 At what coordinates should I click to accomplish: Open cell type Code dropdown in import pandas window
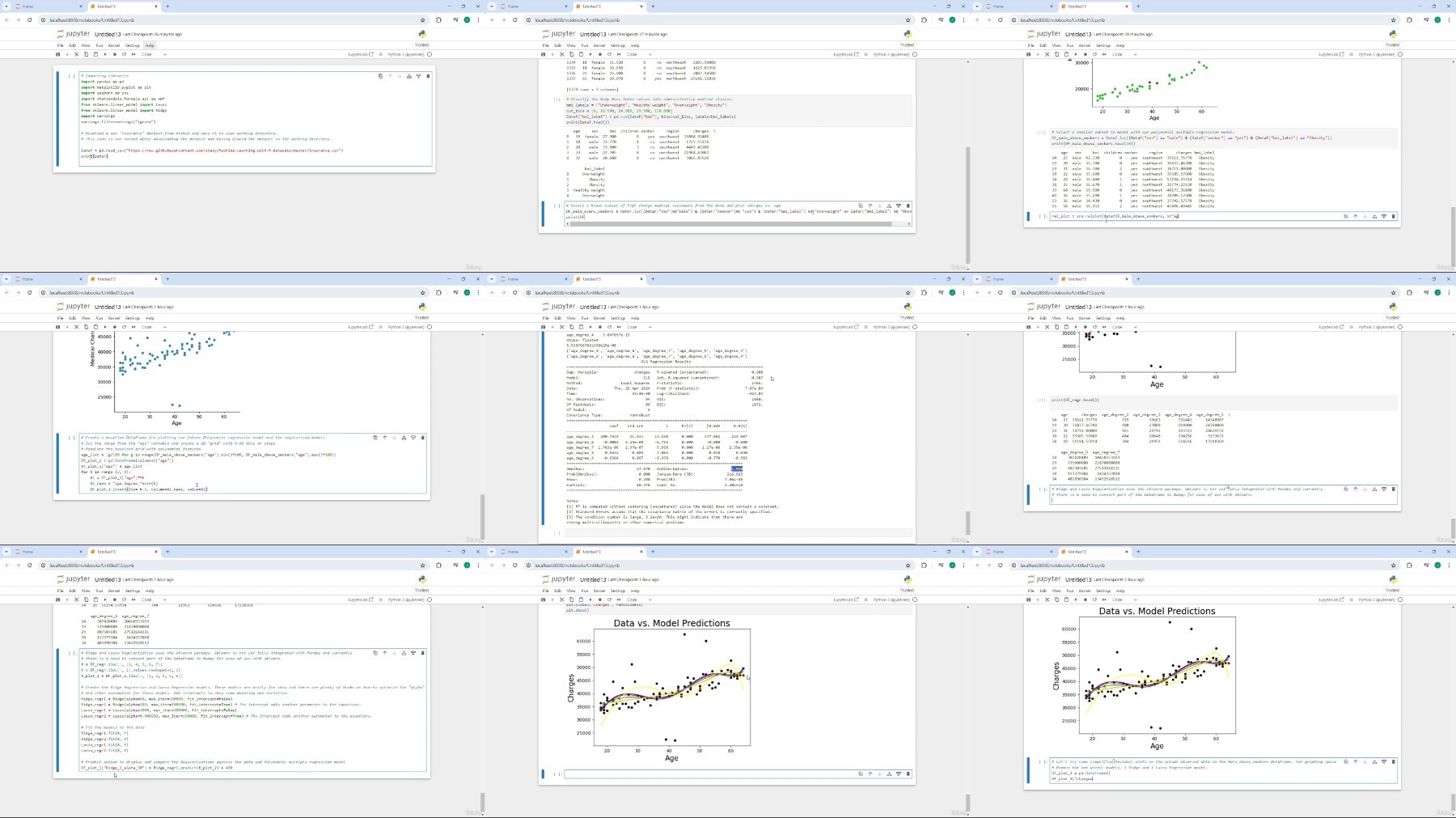tap(154, 54)
